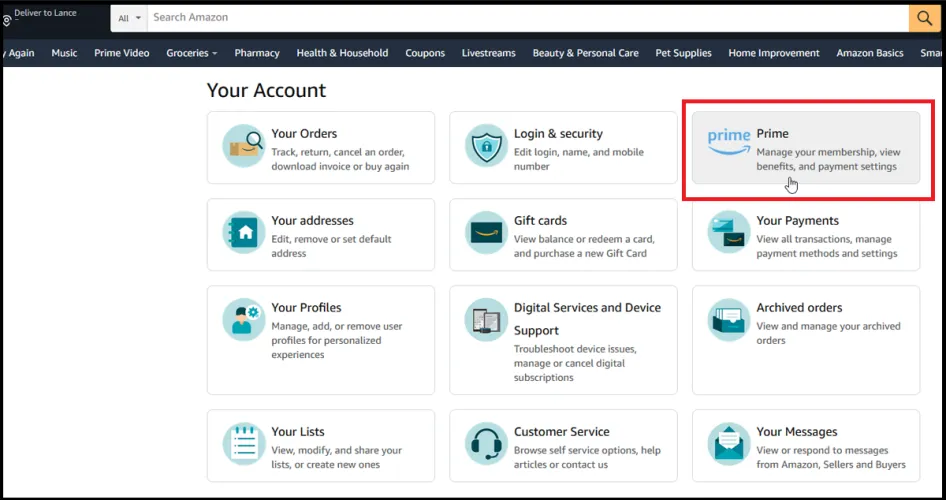Click the Your addresses house icon
This screenshot has width=946, height=500.
click(243, 233)
